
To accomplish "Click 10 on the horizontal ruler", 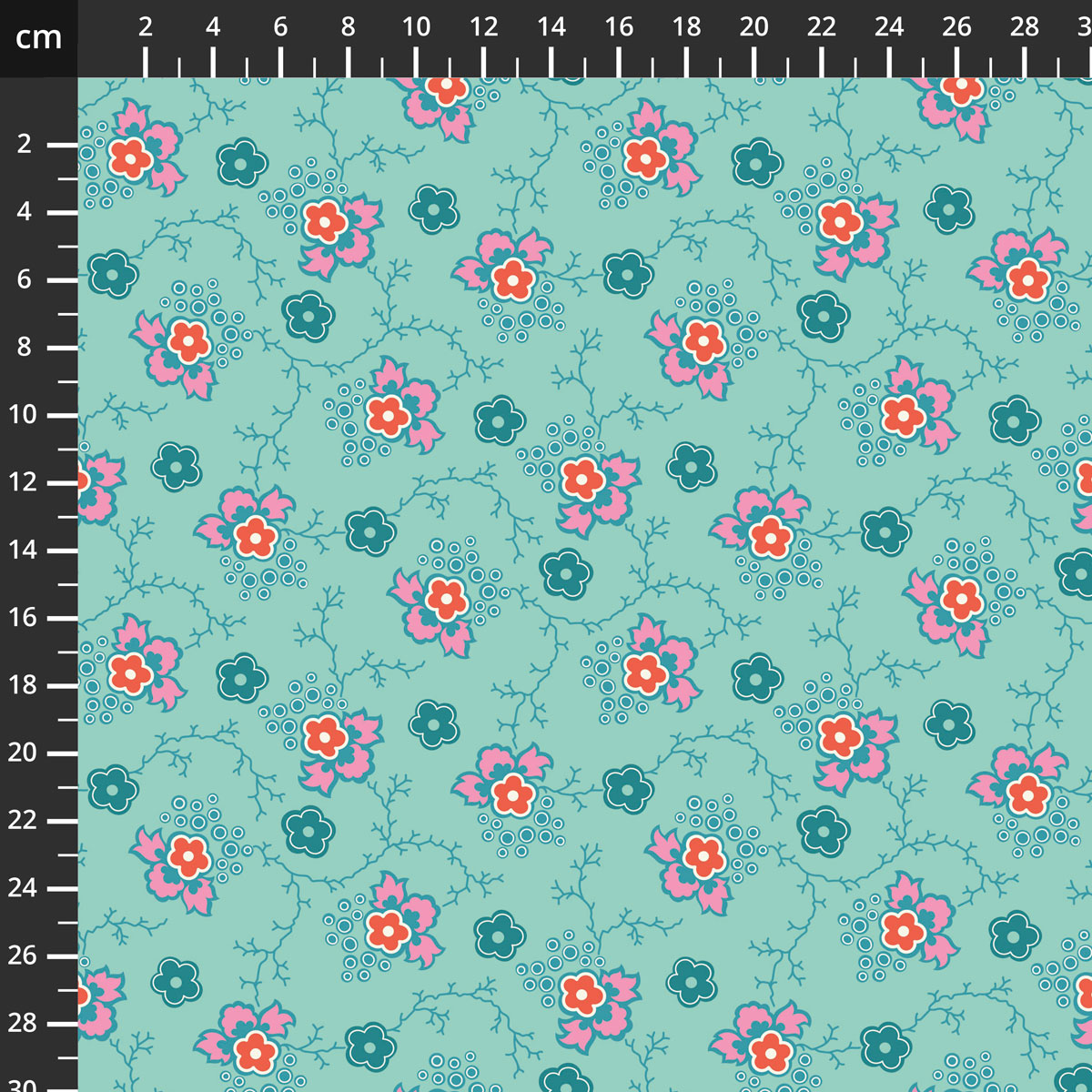I will [416, 27].
